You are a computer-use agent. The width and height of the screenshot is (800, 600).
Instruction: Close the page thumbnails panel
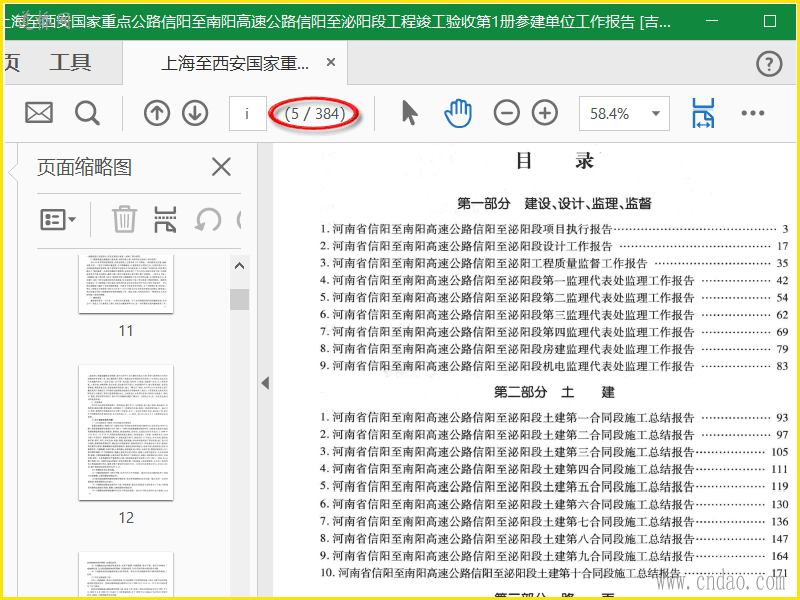[x=221, y=167]
